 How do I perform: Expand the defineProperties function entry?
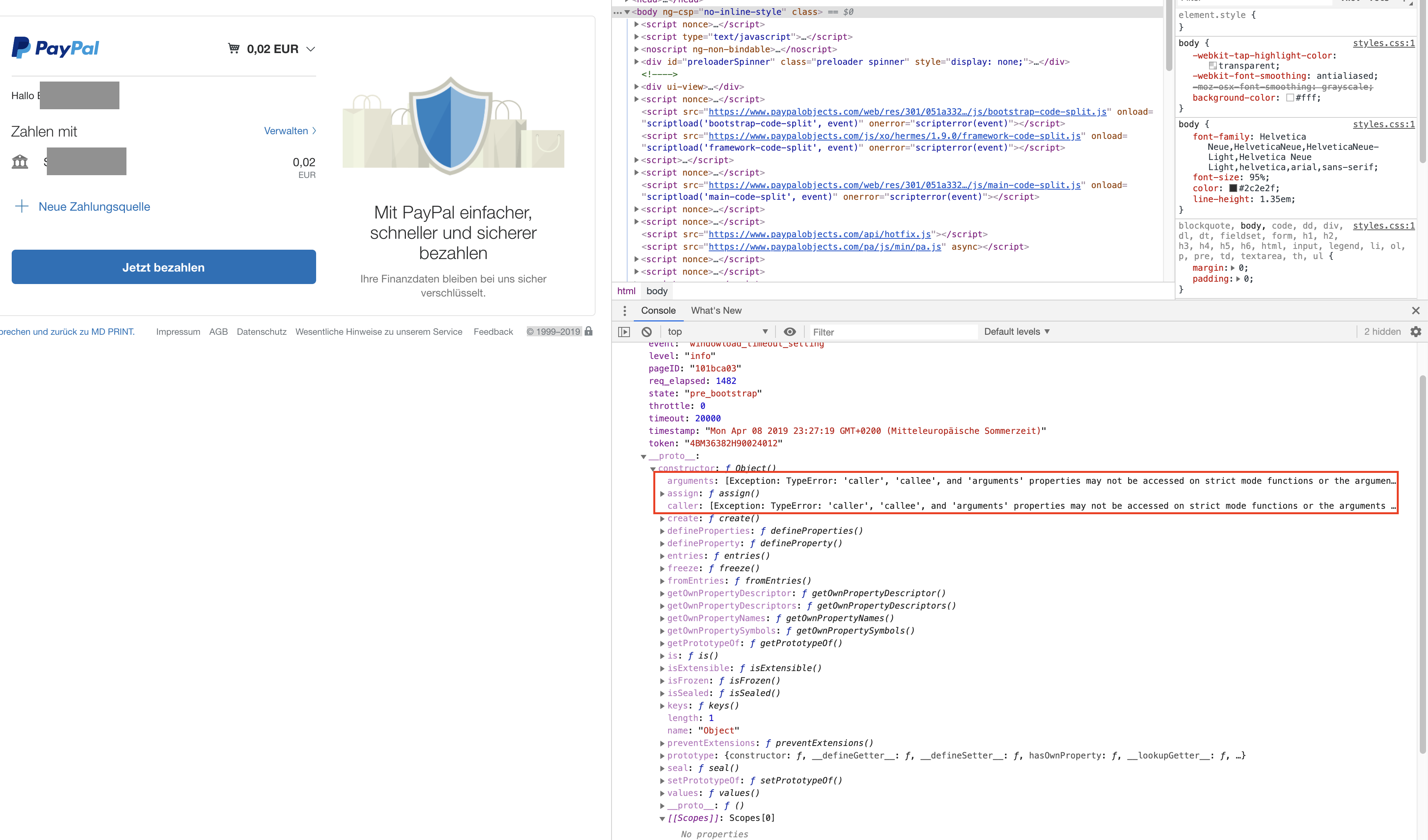[662, 531]
